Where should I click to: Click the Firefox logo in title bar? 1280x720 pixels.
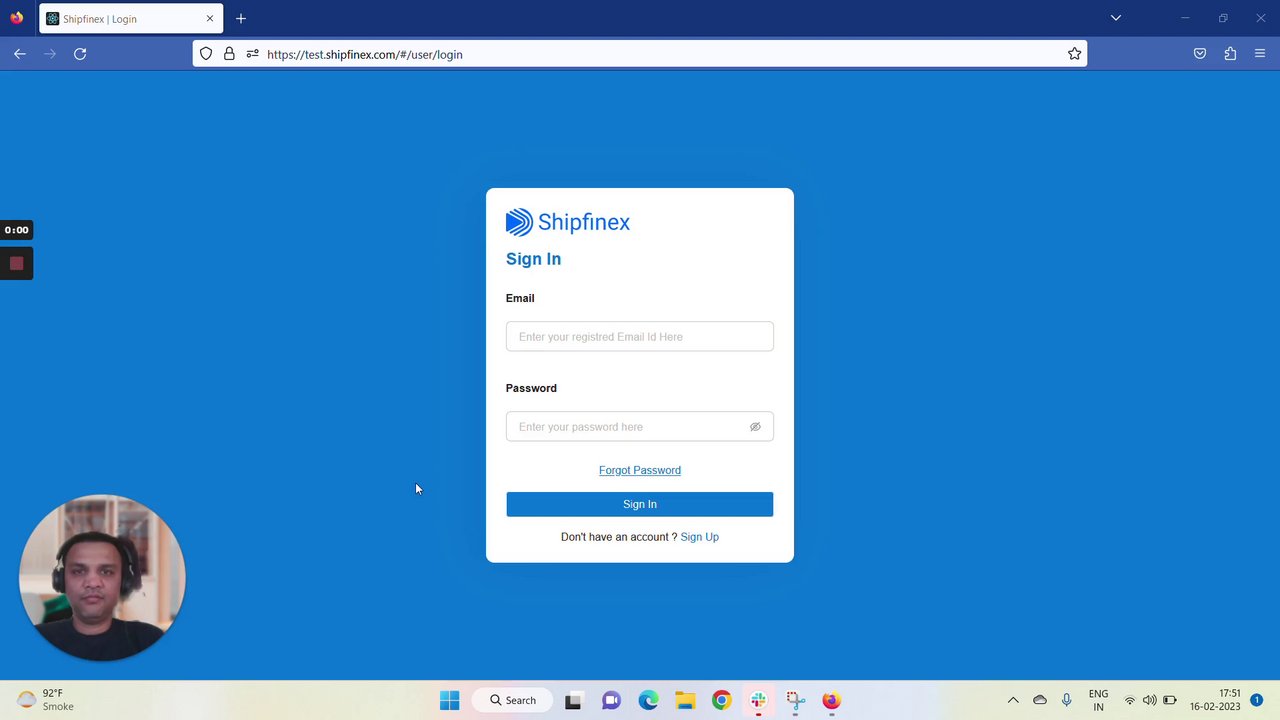pos(16,18)
